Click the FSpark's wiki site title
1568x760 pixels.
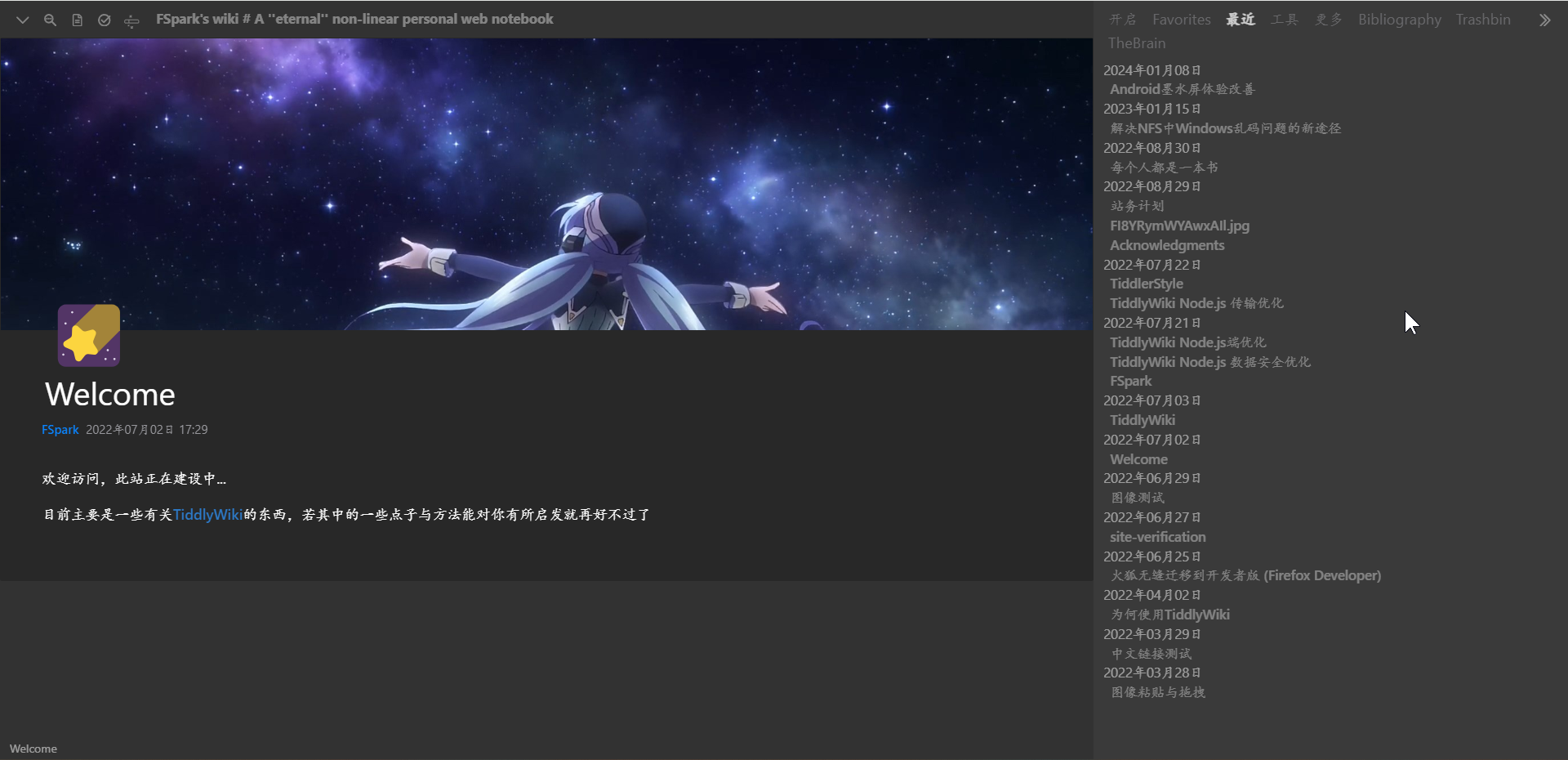point(354,19)
